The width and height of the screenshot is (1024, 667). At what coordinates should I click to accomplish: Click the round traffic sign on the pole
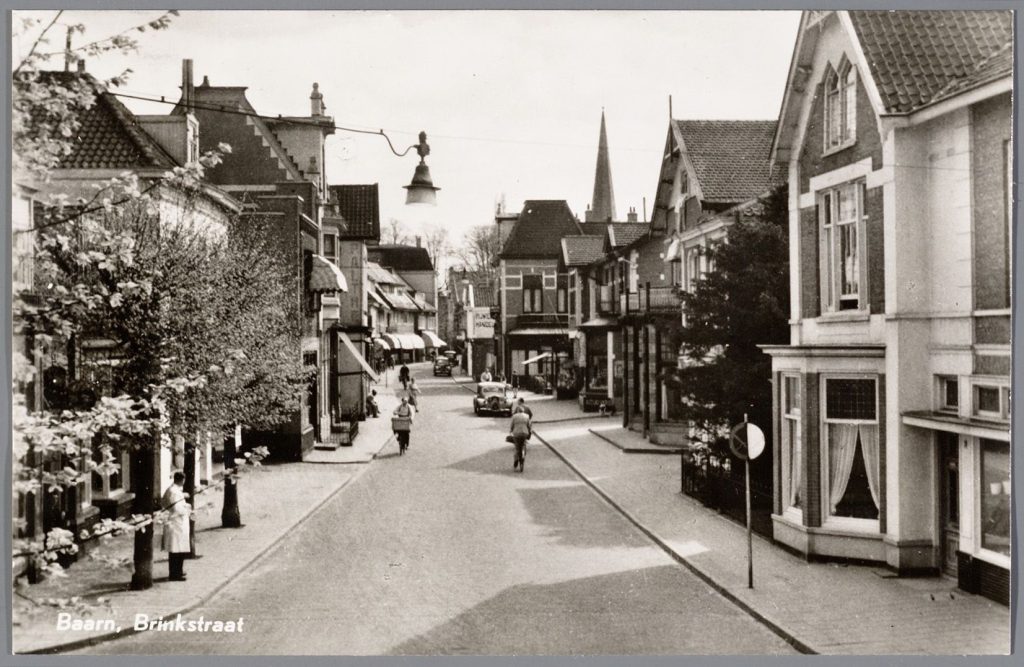click(x=747, y=441)
